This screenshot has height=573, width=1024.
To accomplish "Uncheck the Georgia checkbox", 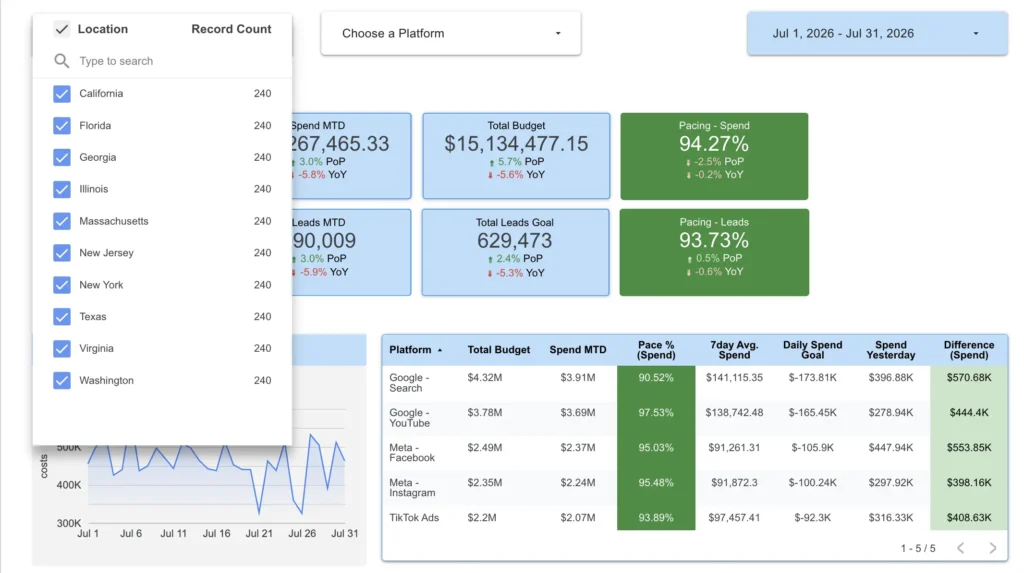I will pyautogui.click(x=62, y=157).
